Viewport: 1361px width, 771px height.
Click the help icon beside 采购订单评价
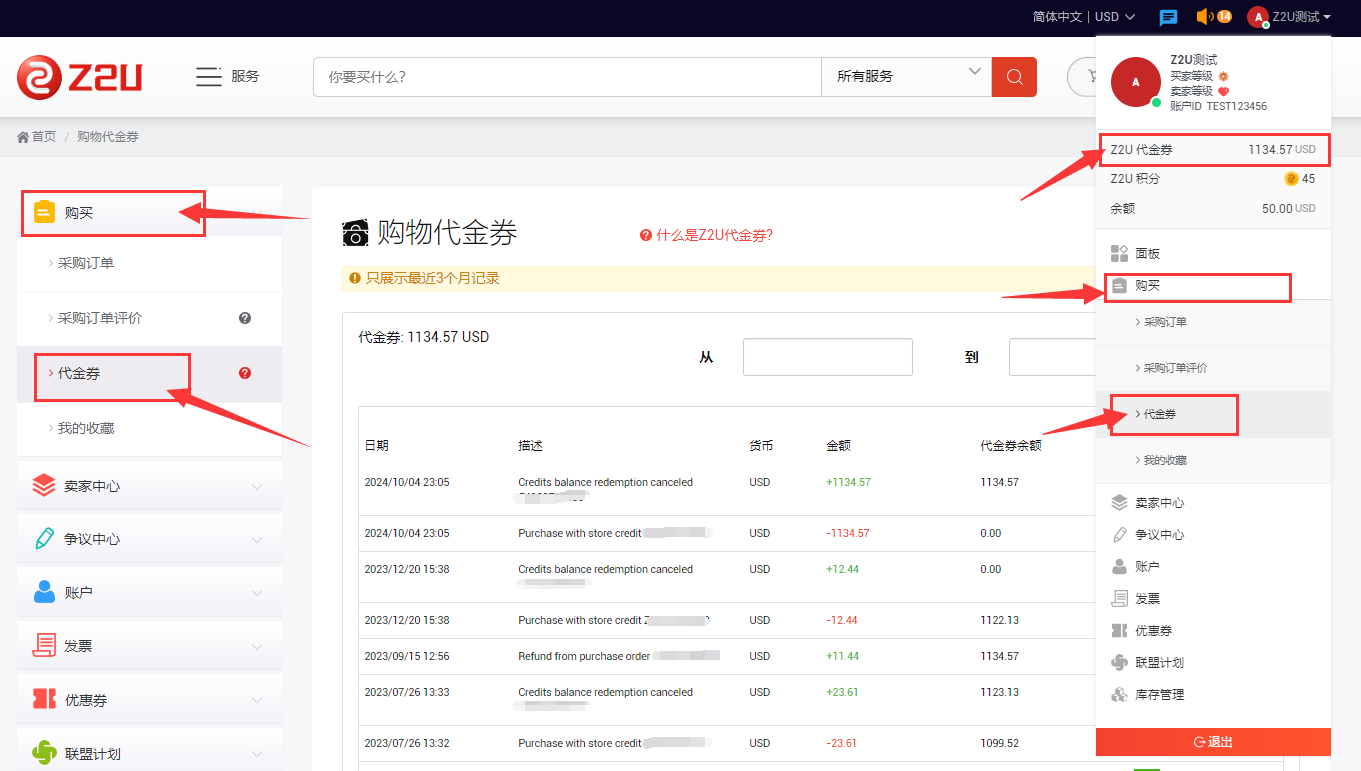[245, 318]
